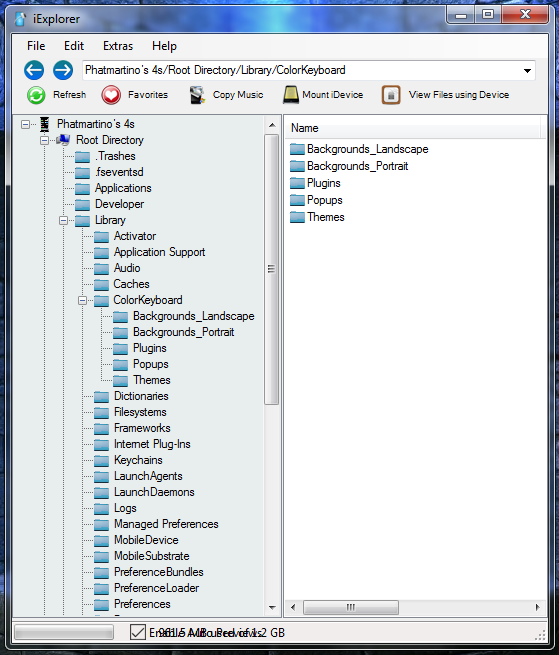Click the Mount iDevice drive icon
Viewport: 559px width, 655px height.
point(291,95)
